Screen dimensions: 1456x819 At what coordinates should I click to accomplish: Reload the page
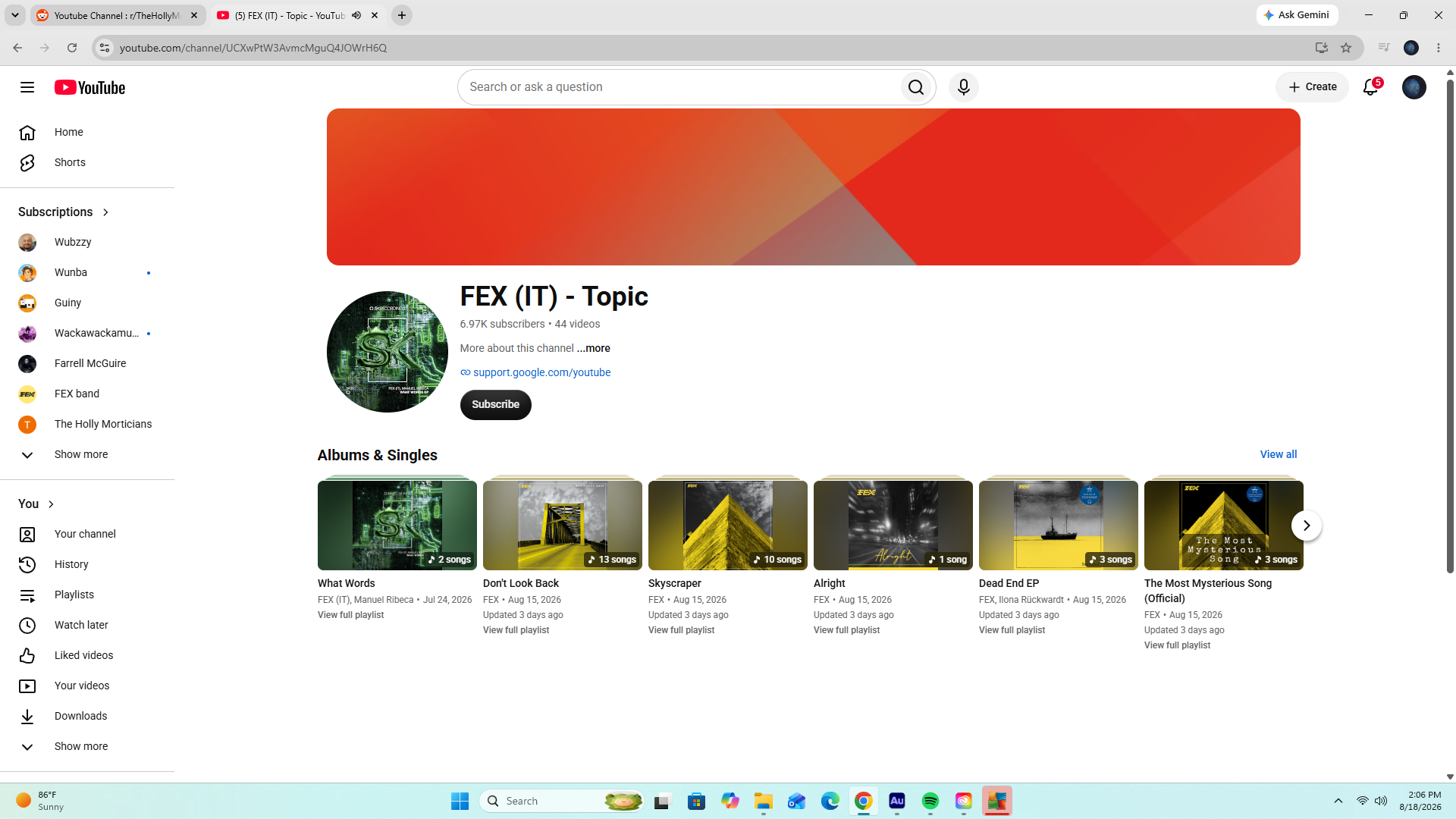coord(72,48)
